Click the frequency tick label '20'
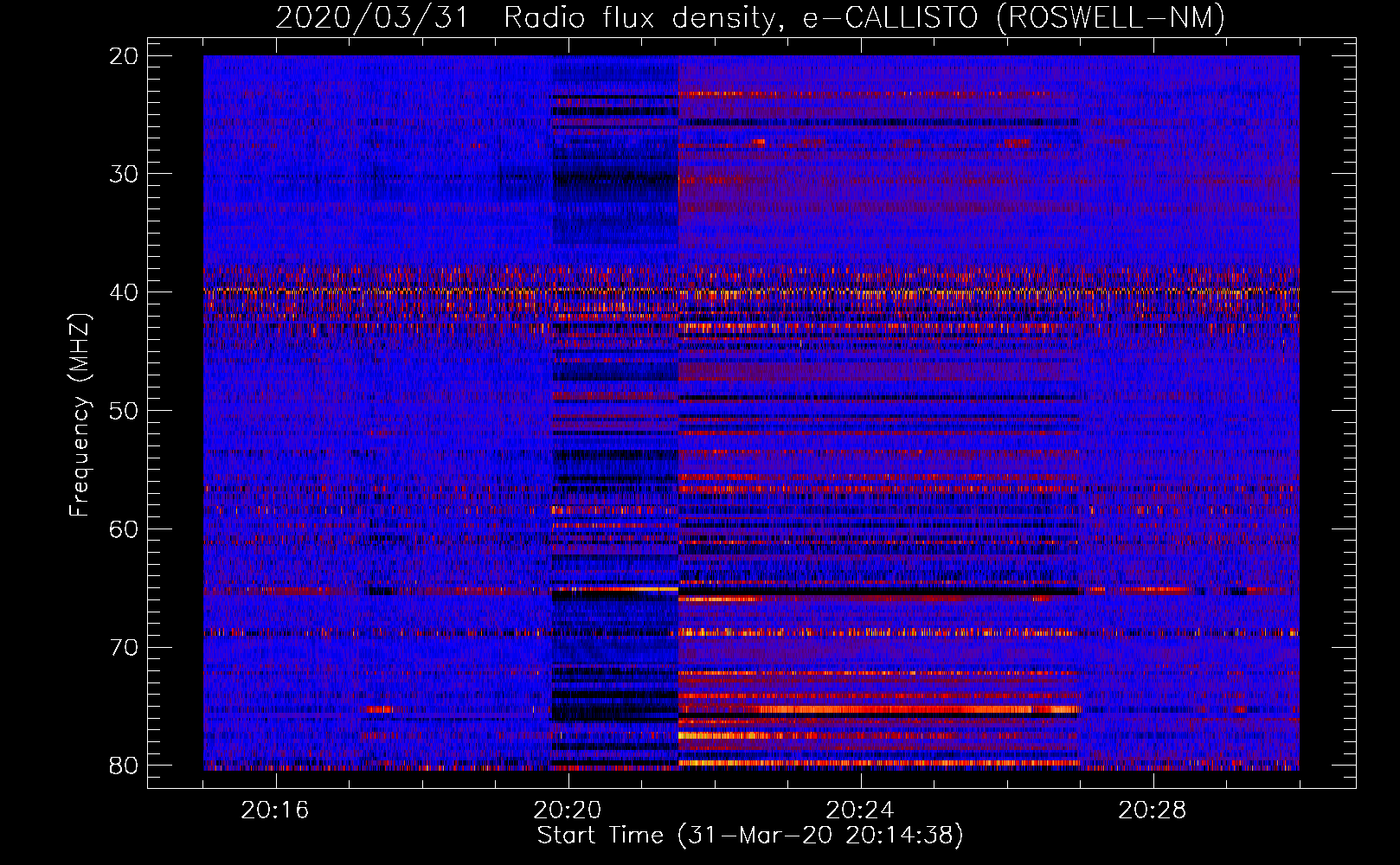 pos(125,56)
